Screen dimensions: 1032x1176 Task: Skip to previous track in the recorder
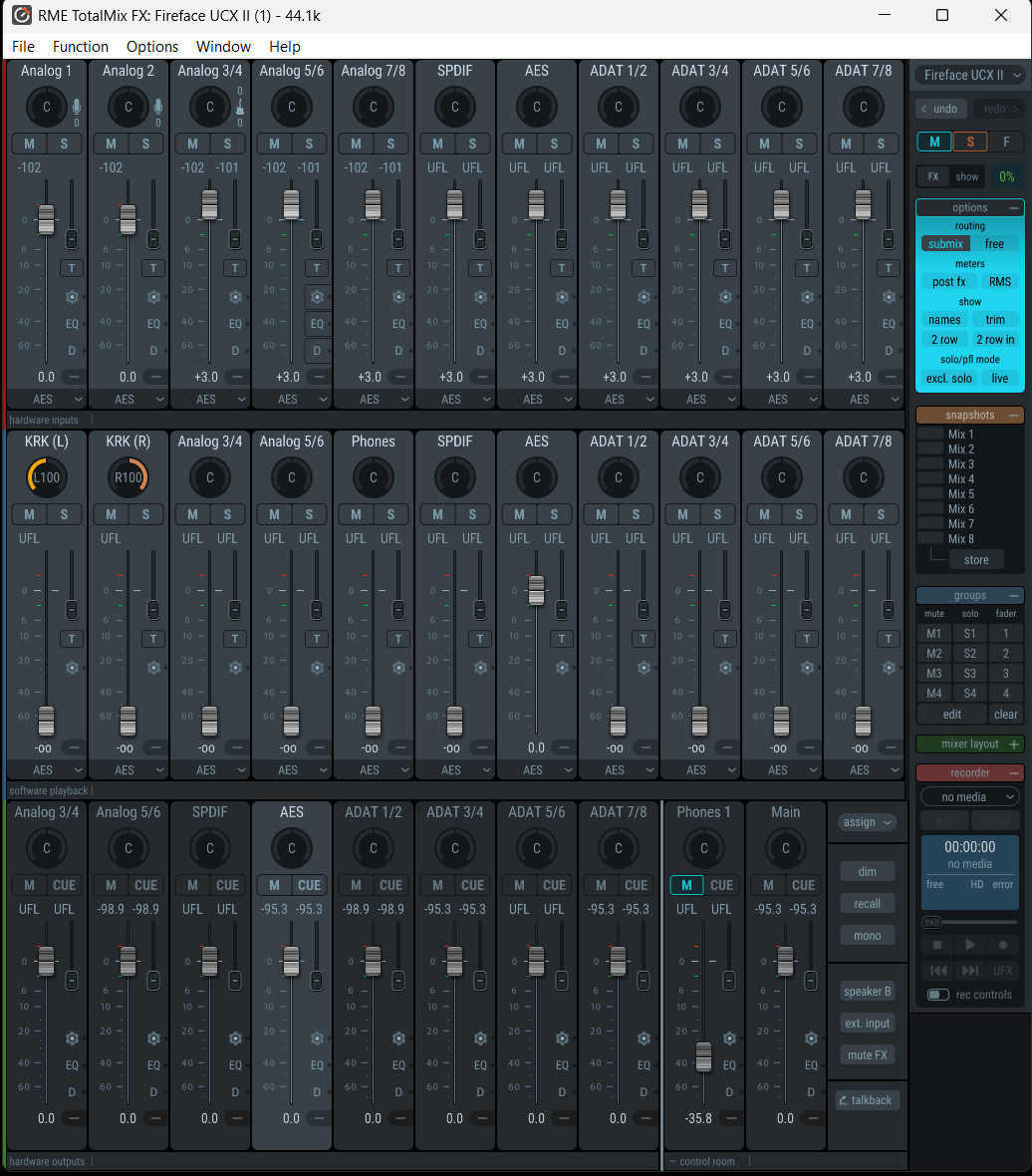pyautogui.click(x=937, y=971)
